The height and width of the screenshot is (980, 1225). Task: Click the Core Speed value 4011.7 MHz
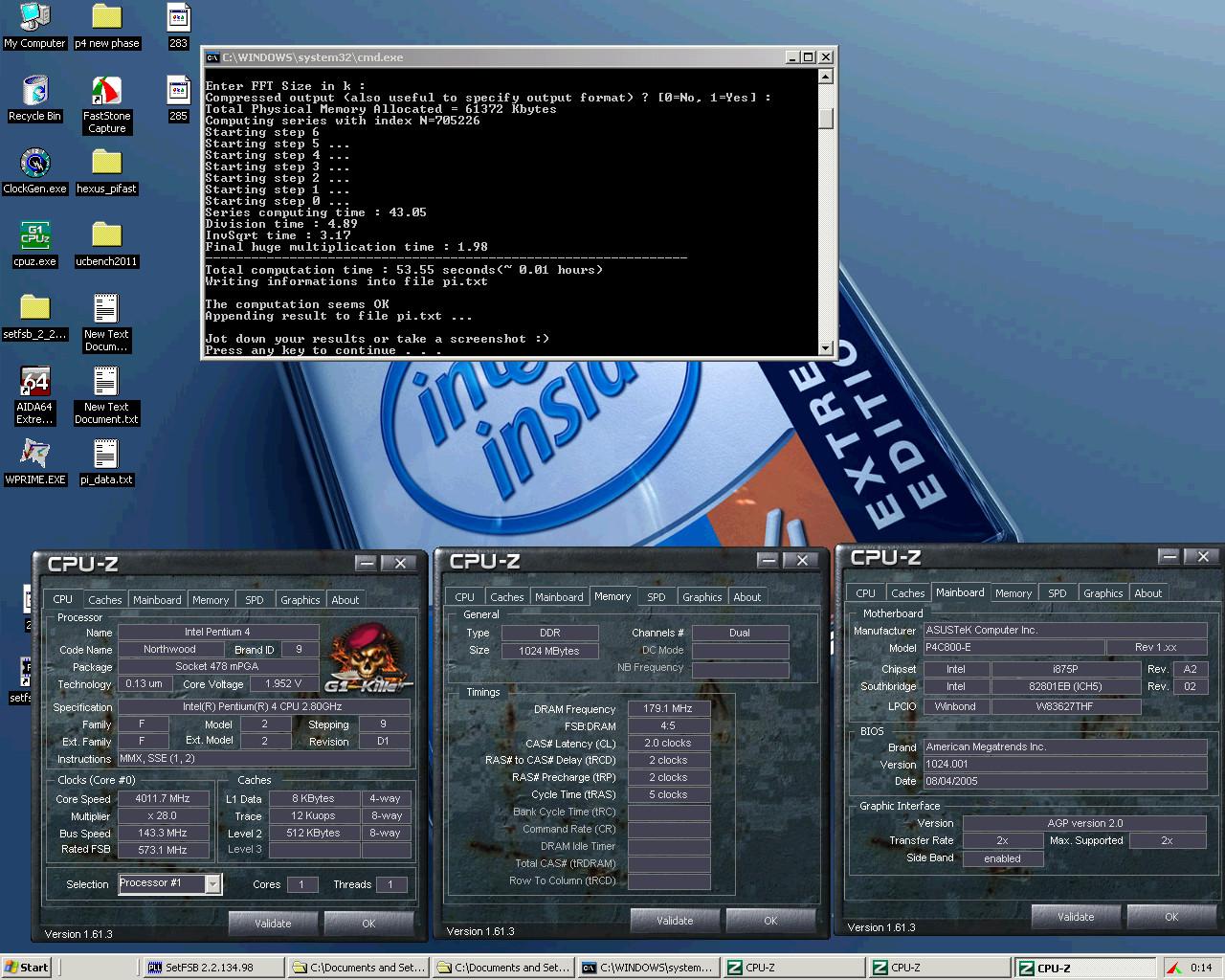pos(163,798)
